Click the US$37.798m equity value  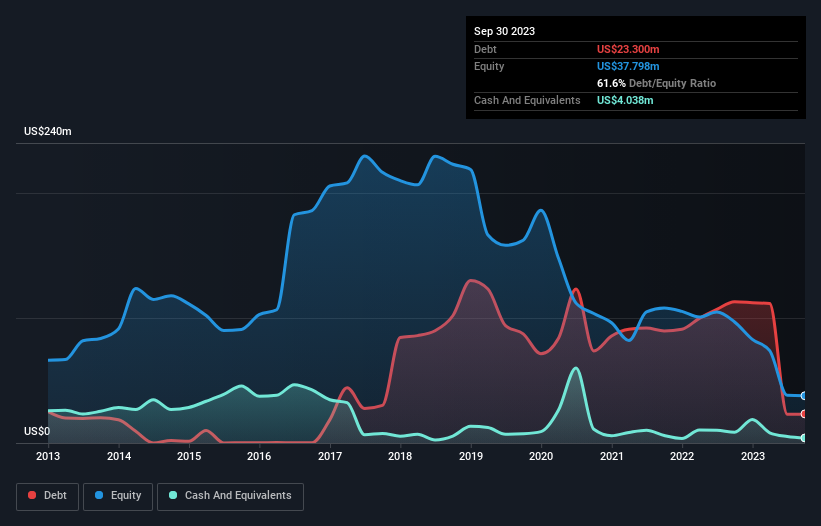pos(628,66)
